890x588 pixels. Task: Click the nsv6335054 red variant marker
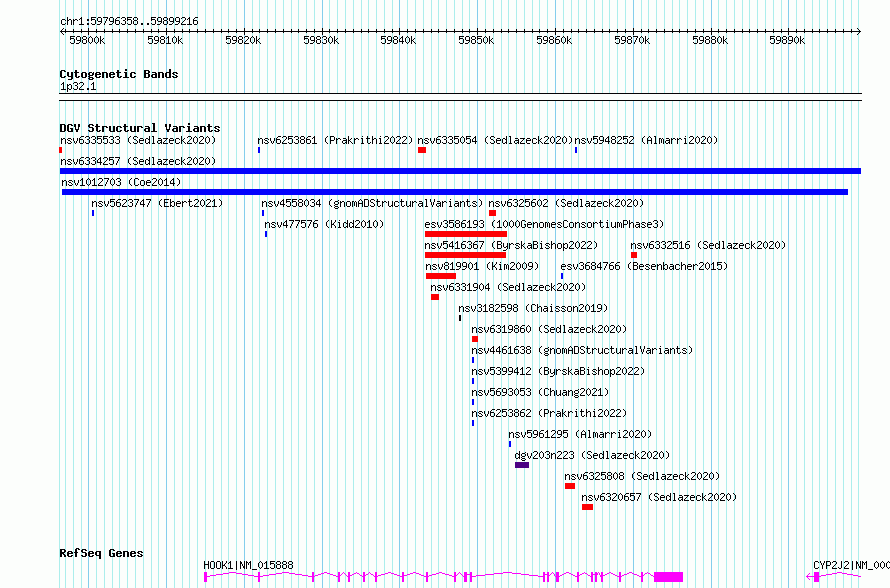(x=422, y=150)
